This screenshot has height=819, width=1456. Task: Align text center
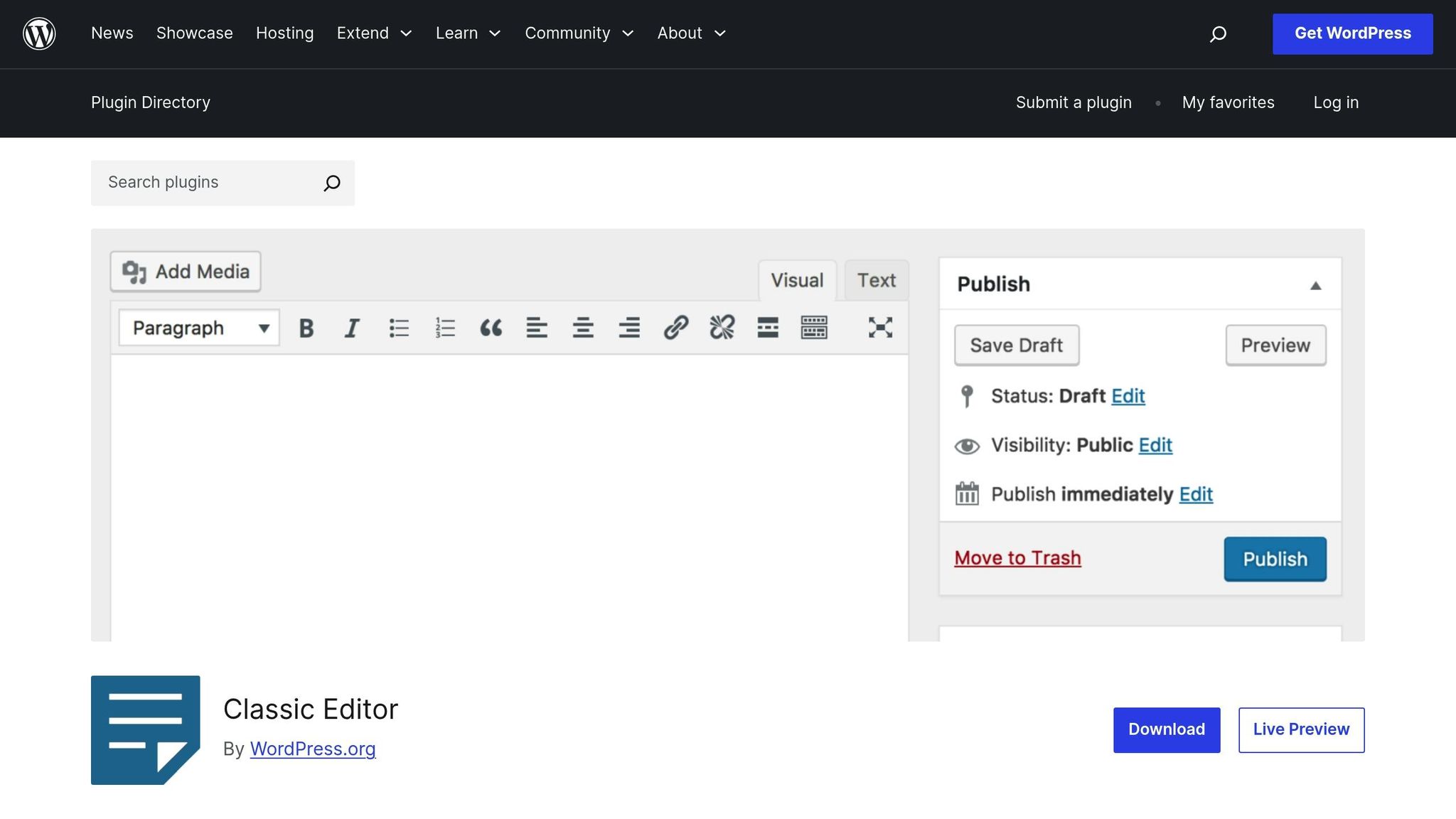583,328
